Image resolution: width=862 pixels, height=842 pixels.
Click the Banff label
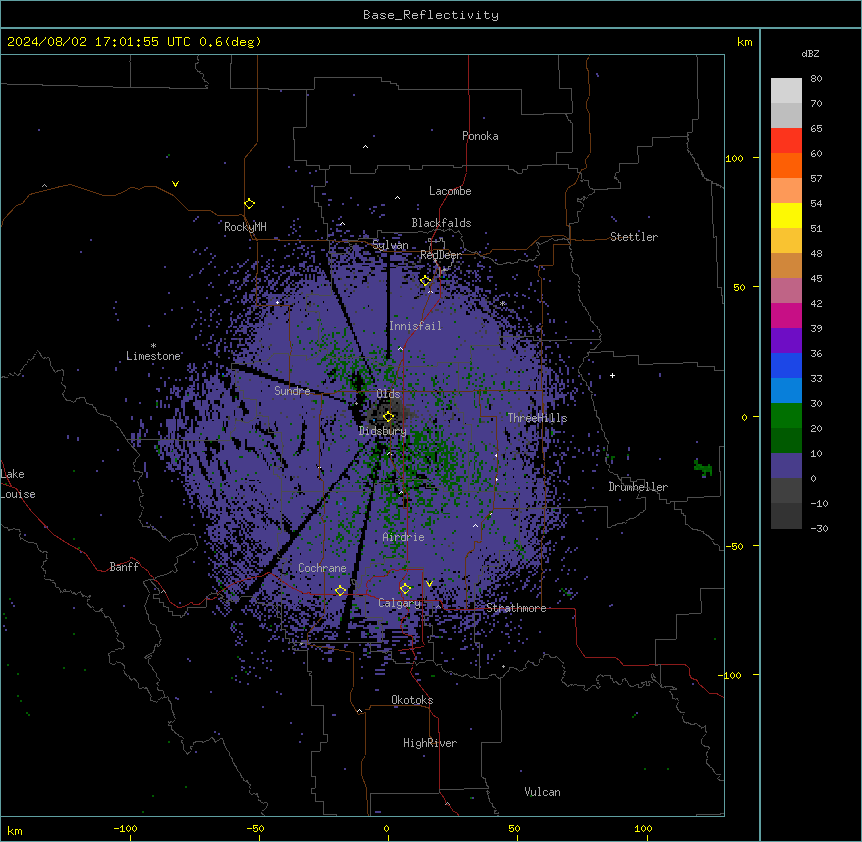pyautogui.click(x=124, y=567)
